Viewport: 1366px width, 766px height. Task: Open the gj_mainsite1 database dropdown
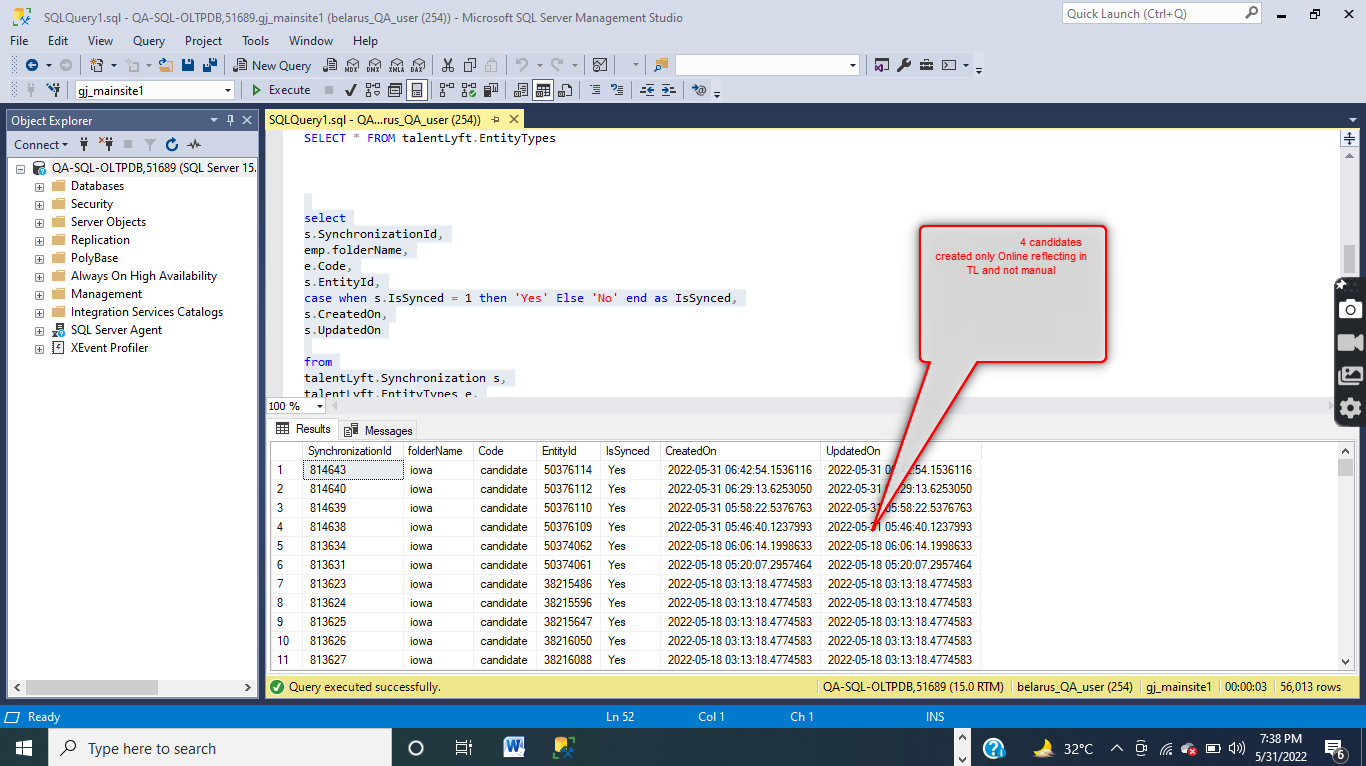click(228, 90)
